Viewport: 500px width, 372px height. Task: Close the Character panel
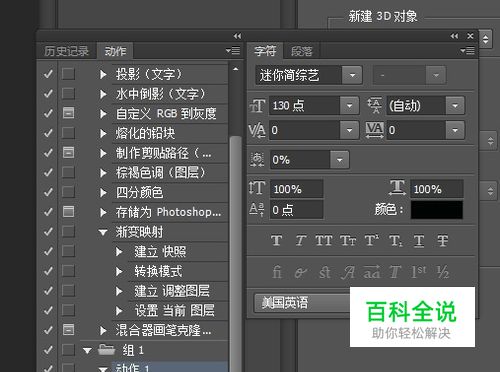coord(470,36)
